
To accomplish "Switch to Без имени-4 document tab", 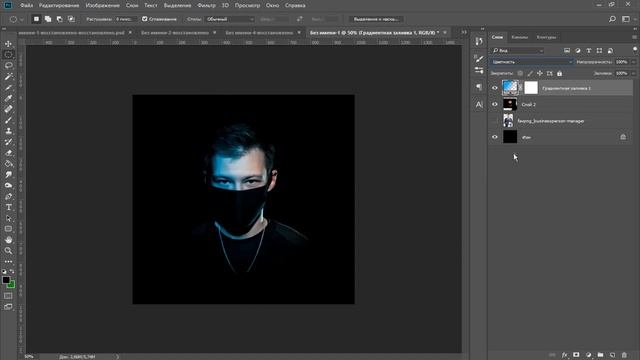I will click(x=259, y=33).
